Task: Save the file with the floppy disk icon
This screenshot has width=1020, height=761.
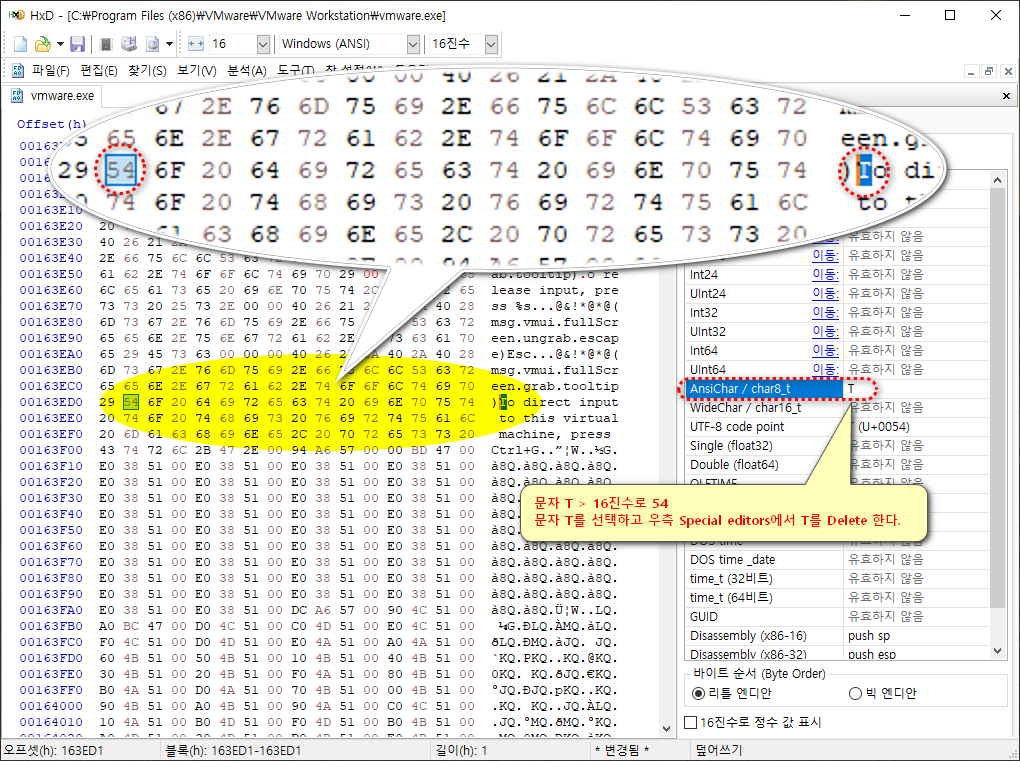Action: tap(77, 44)
